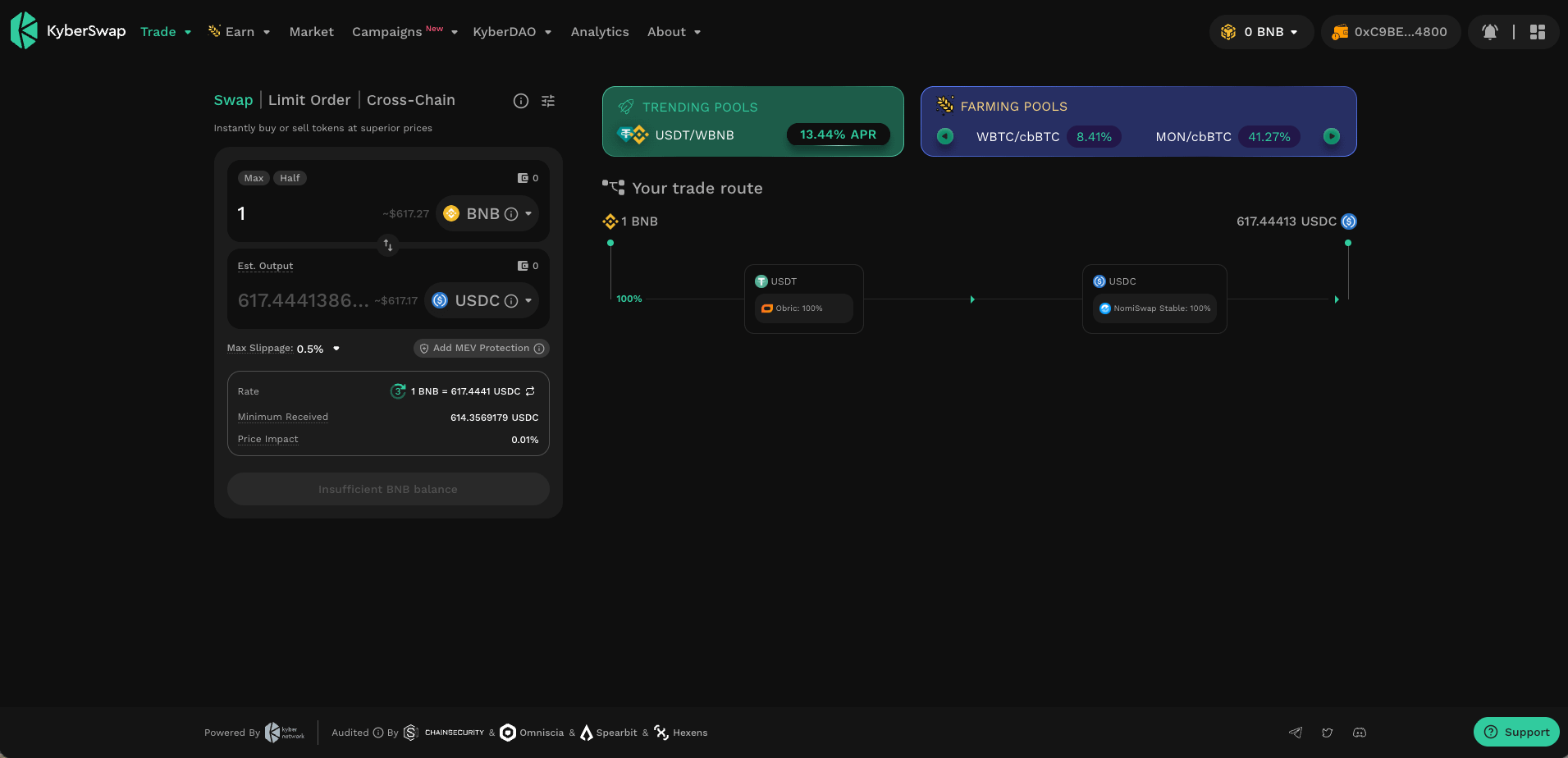
Task: Open the Trade dropdown menu
Action: [x=166, y=32]
